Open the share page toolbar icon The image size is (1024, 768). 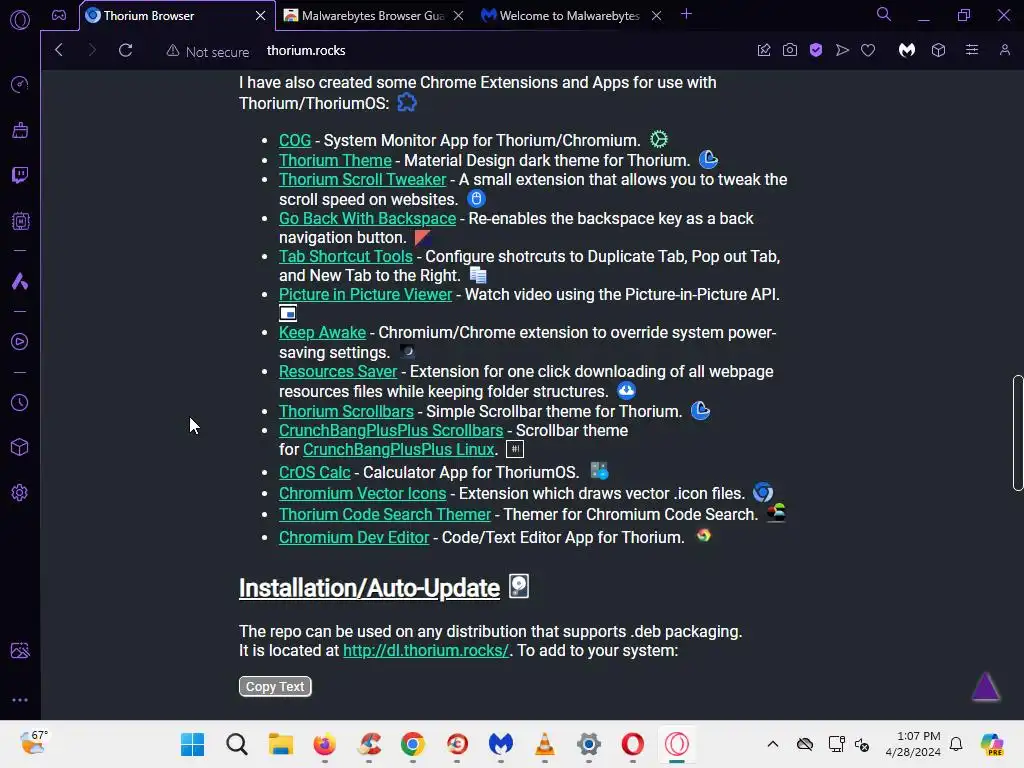(763, 50)
